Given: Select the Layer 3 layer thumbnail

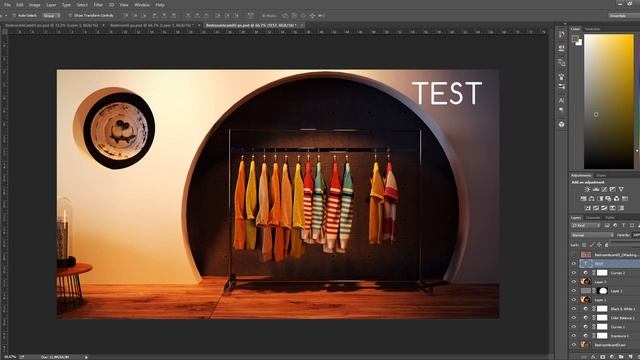Looking at the screenshot, I should [585, 282].
